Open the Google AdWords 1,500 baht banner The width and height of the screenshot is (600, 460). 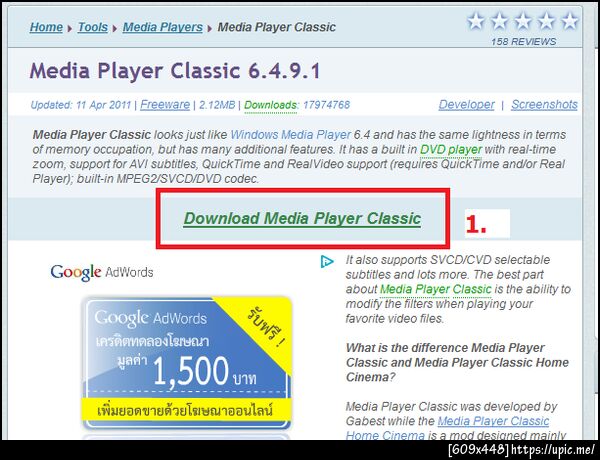187,362
